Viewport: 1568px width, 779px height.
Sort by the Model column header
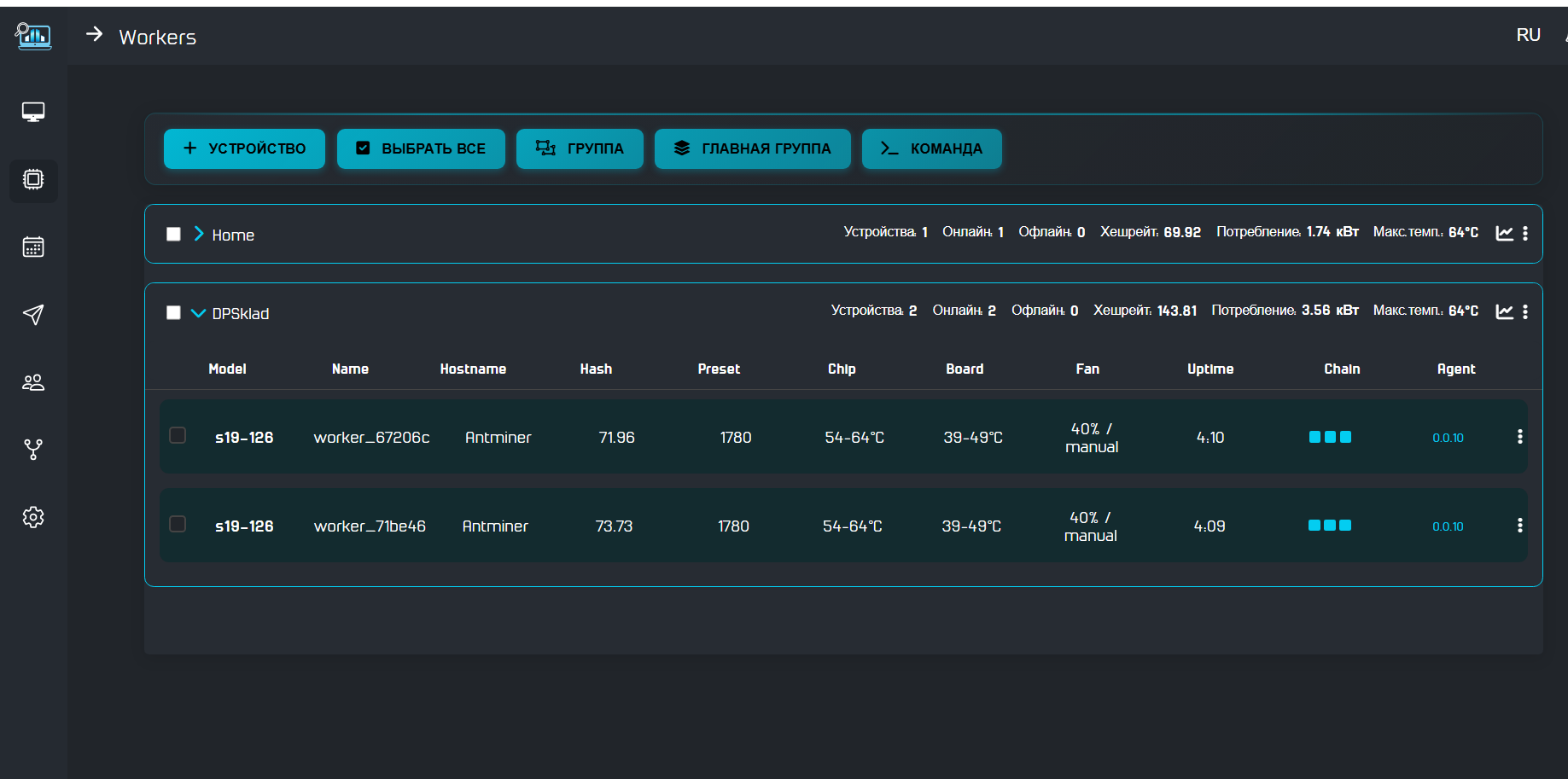(x=227, y=369)
